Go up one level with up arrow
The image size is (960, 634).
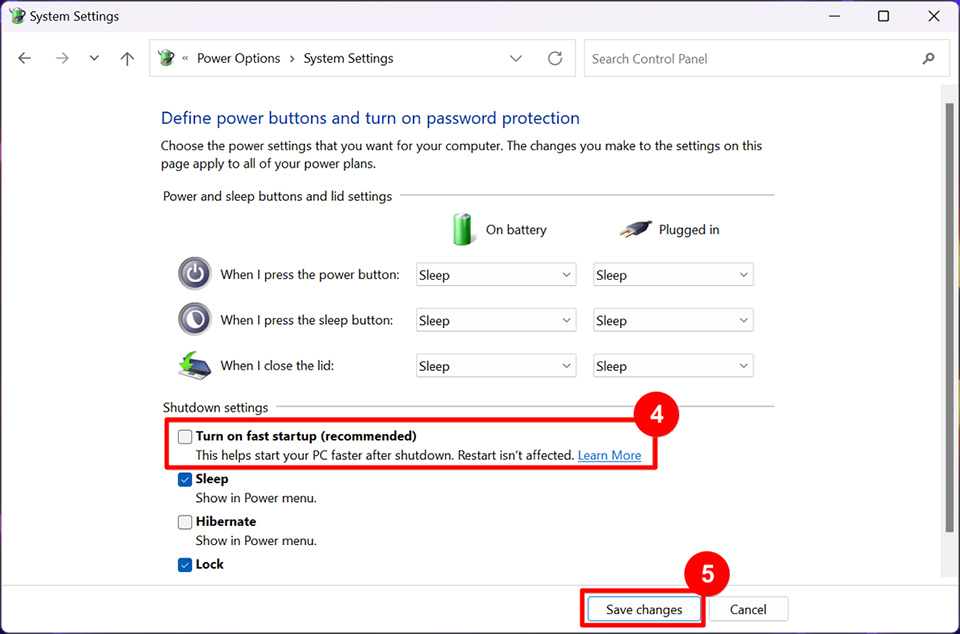127,58
